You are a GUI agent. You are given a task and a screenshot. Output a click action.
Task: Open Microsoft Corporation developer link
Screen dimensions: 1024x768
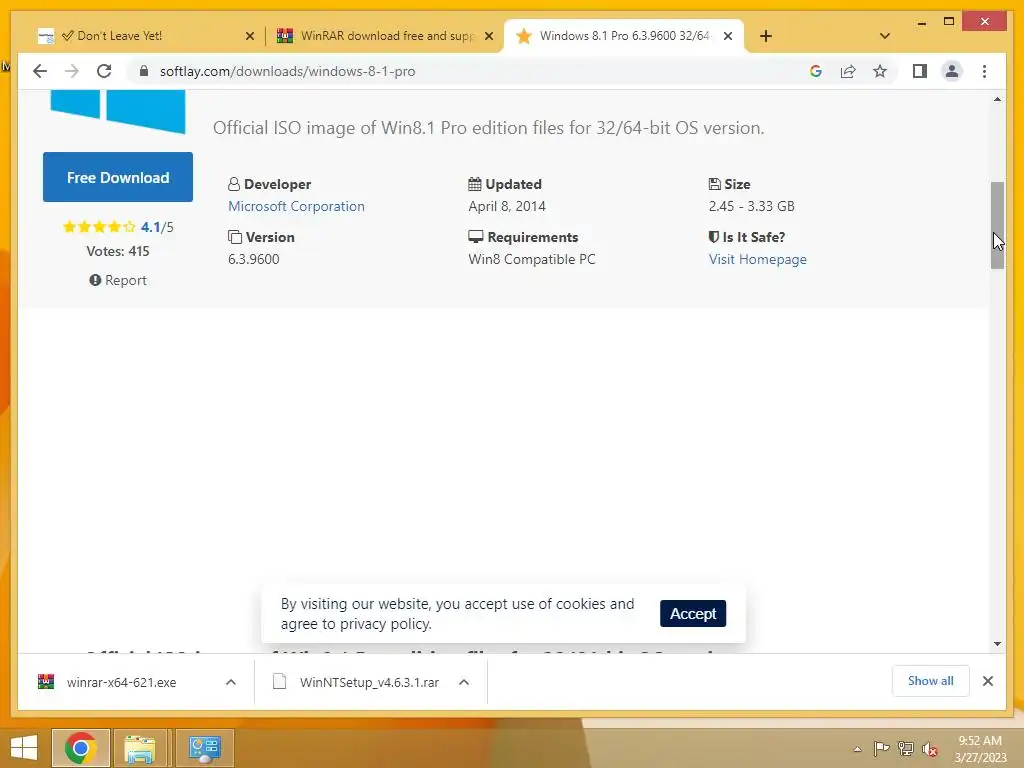pos(296,206)
